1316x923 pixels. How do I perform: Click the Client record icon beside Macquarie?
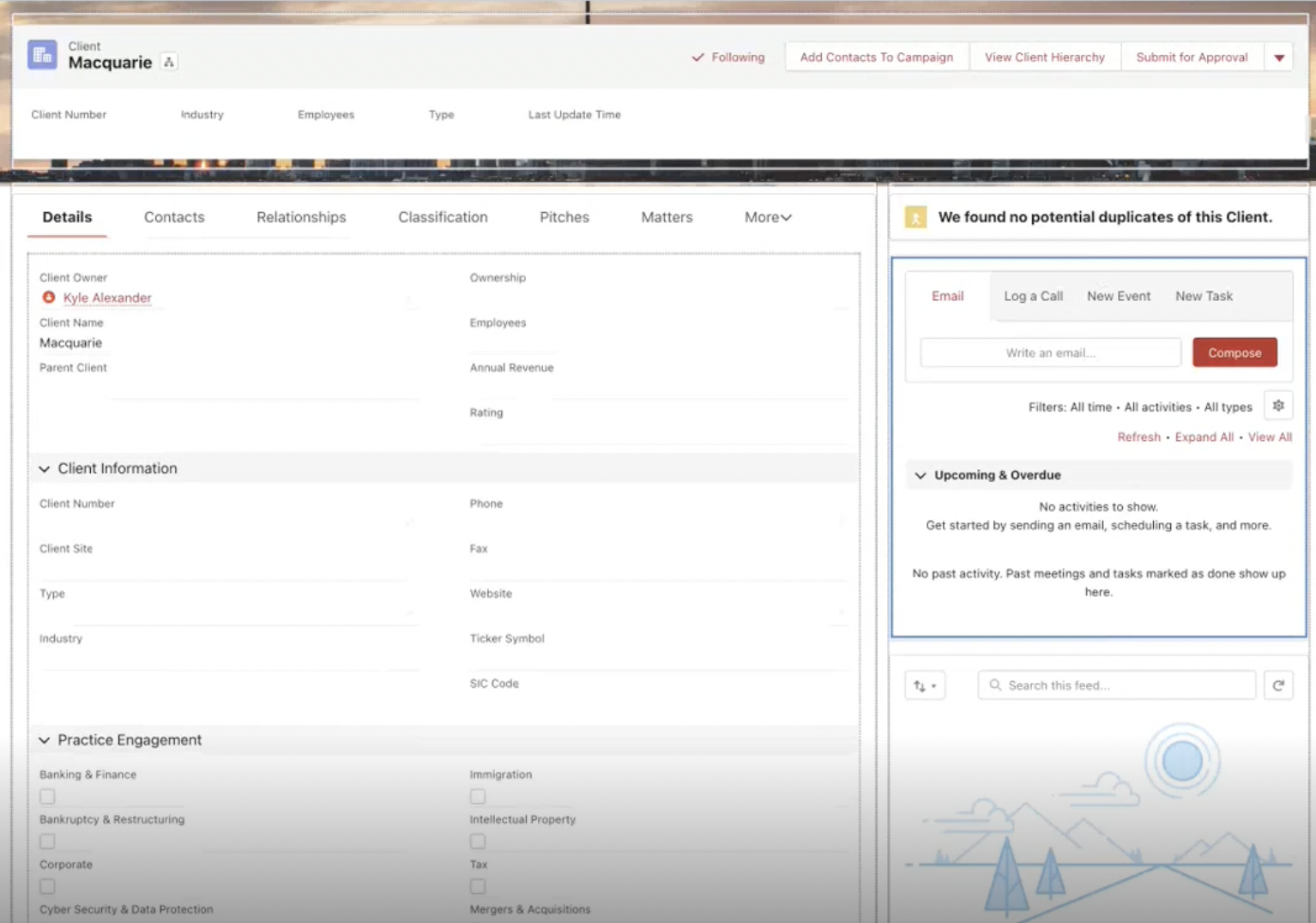point(42,55)
